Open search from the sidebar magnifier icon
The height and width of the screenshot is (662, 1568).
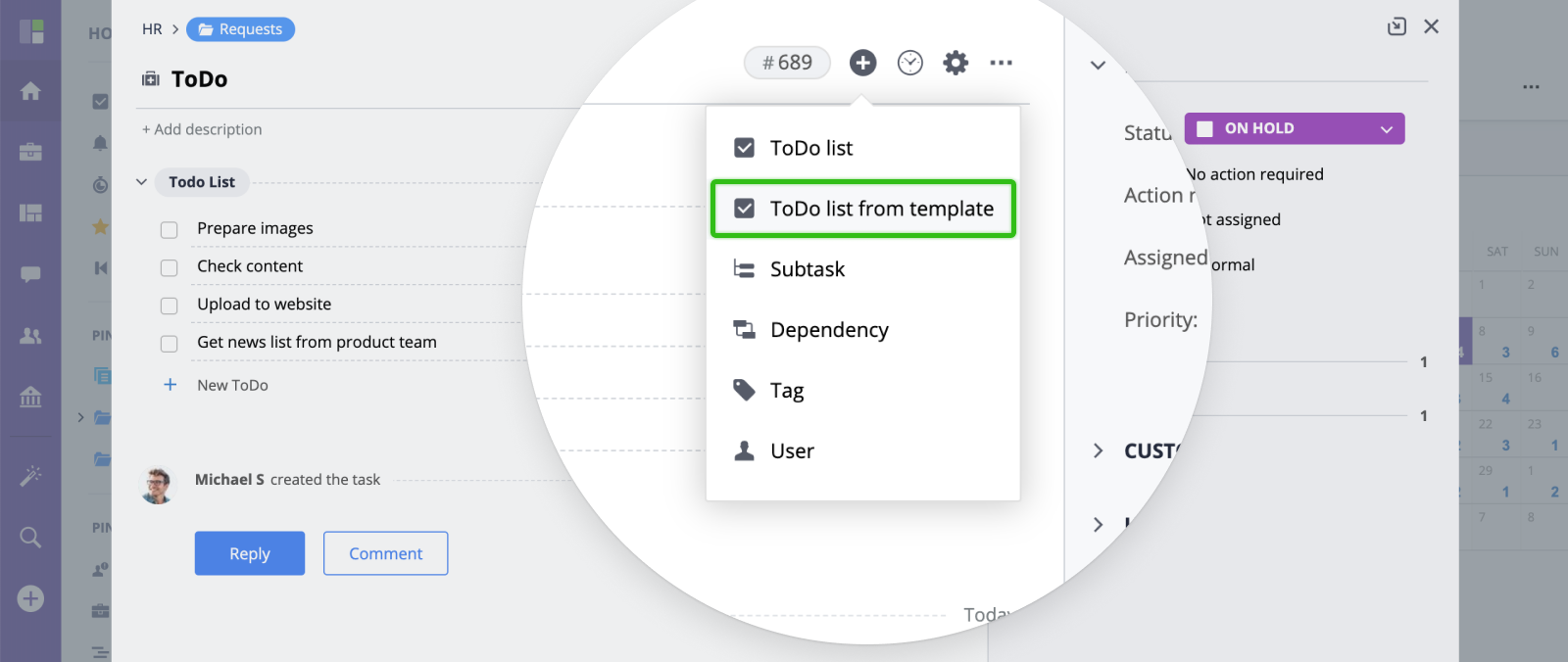click(x=30, y=537)
